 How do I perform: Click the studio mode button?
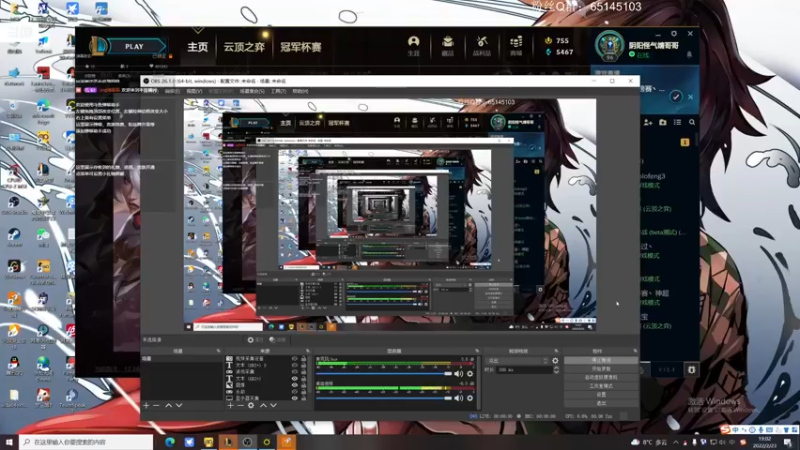[601, 386]
